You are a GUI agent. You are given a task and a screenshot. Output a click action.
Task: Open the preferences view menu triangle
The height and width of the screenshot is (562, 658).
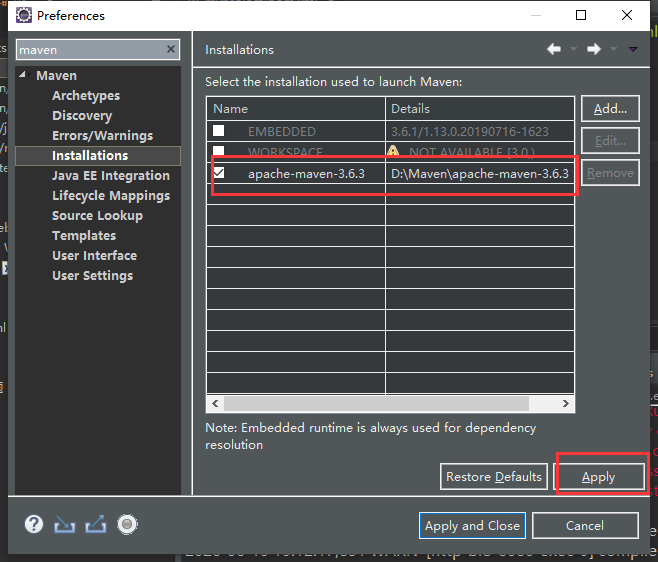tap(633, 50)
